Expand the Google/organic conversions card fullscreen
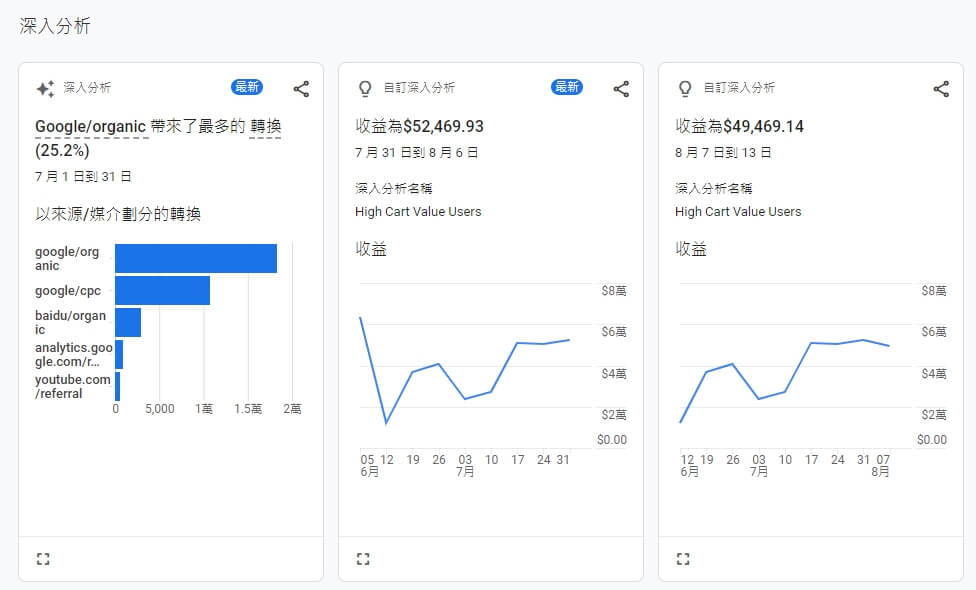This screenshot has width=976, height=590. point(43,559)
